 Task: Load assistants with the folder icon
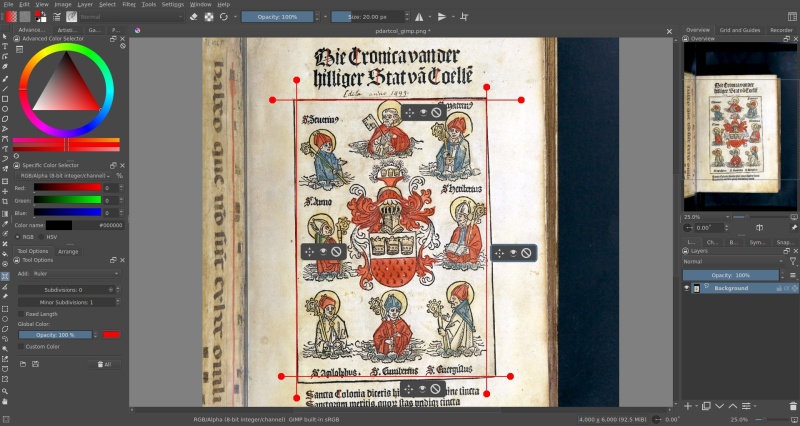[23, 364]
